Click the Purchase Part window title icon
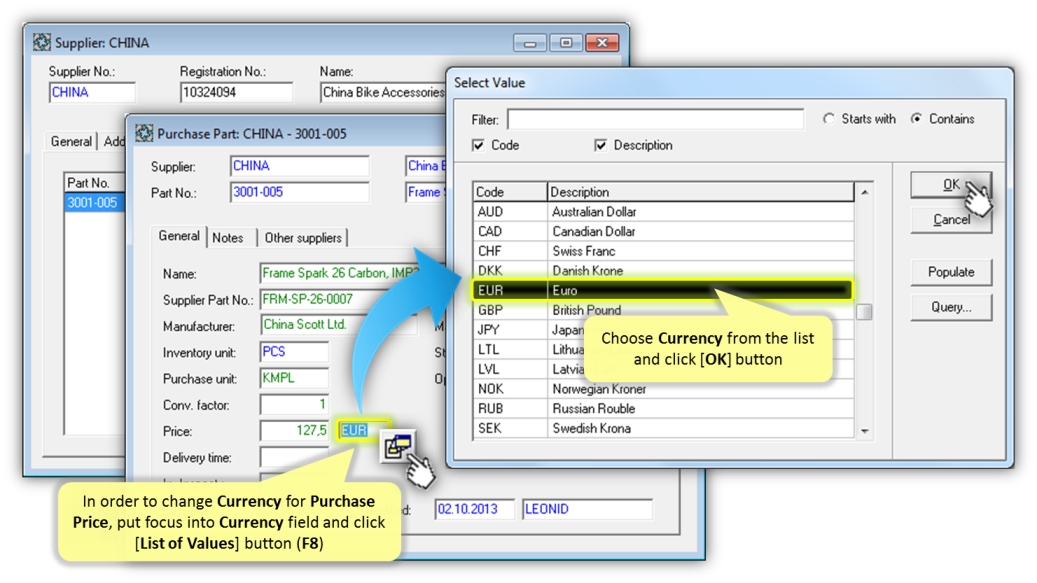 click(145, 134)
